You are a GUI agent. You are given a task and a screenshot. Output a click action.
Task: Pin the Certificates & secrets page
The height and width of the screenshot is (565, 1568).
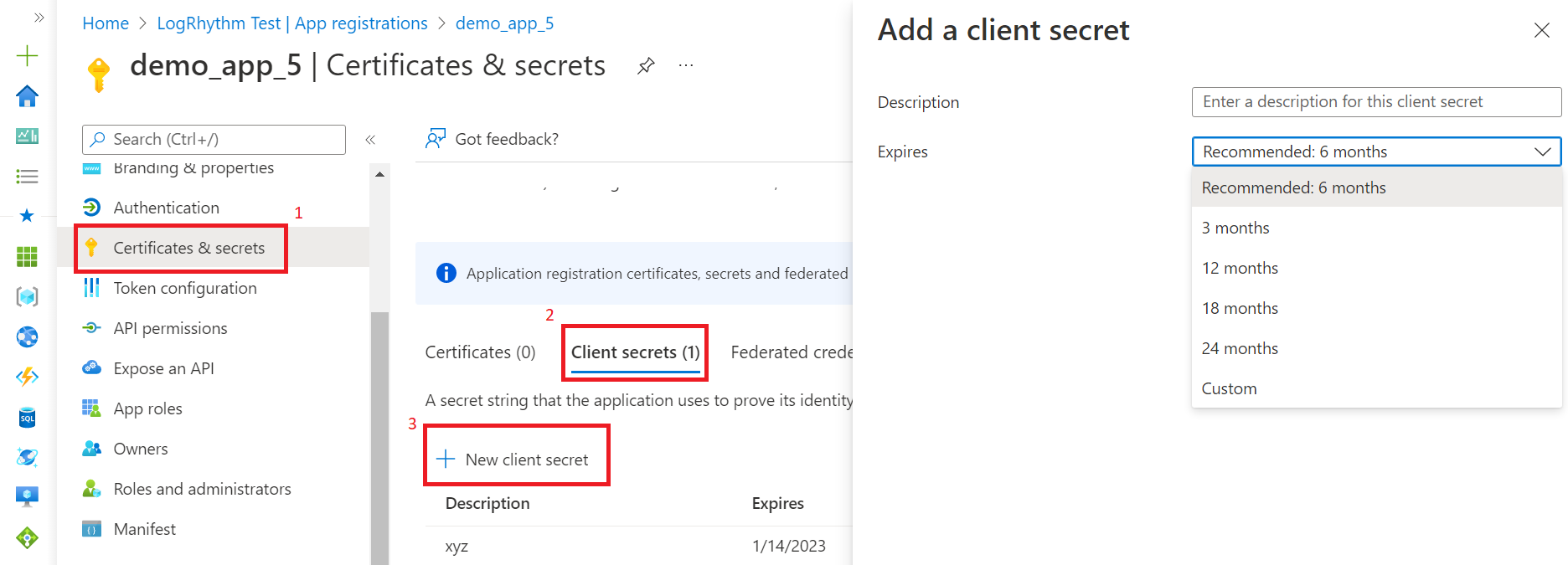click(x=646, y=66)
